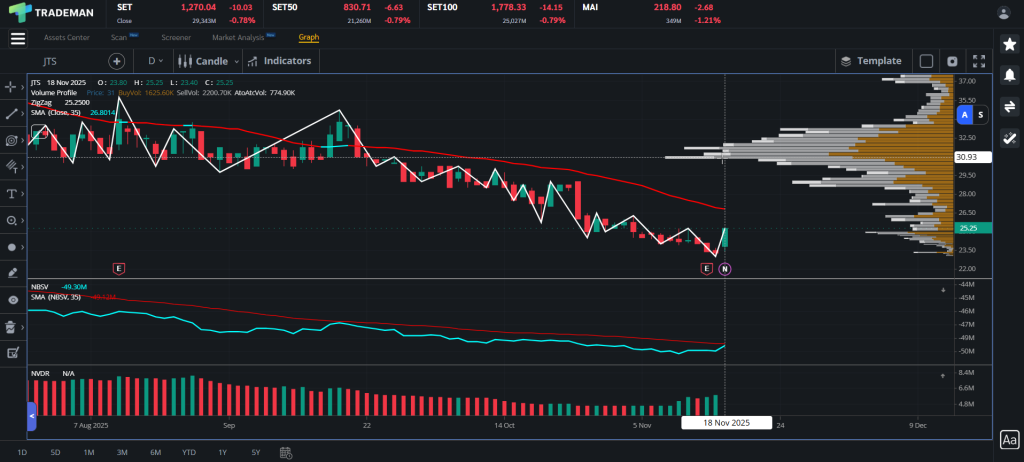Viewport: 1024px width, 462px height.
Task: Take a chart snapshot with camera icon
Action: pyautogui.click(x=952, y=61)
